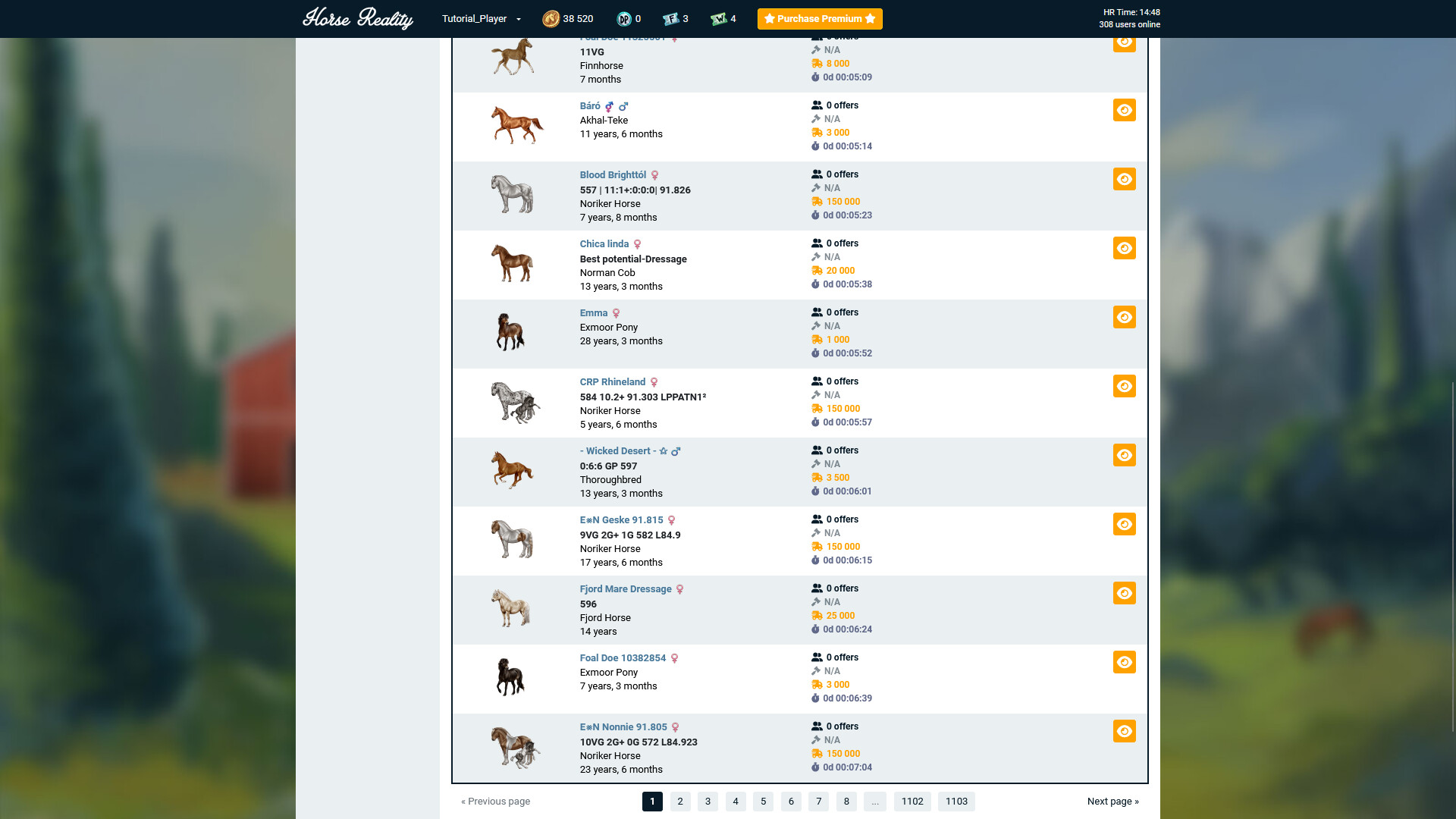Open the Tutorial_Player account dropdown

click(x=479, y=18)
